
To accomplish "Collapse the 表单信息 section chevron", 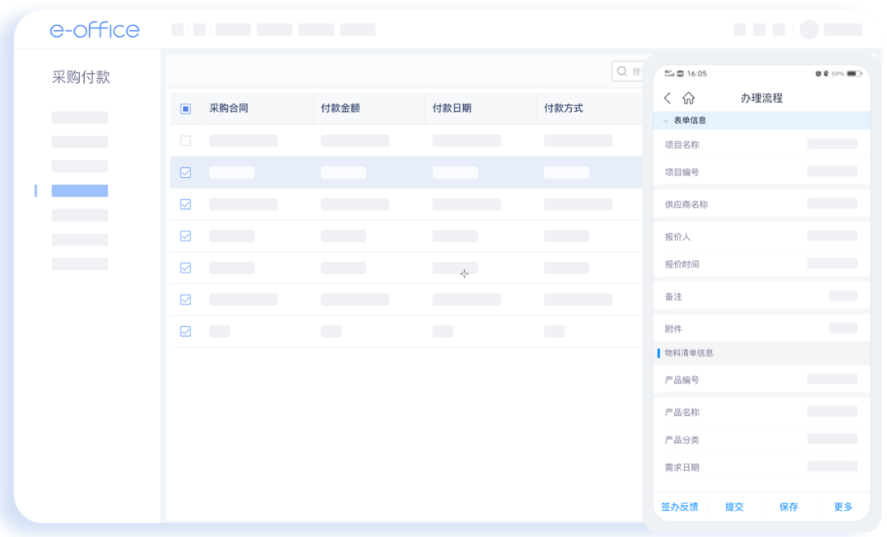I will point(666,120).
